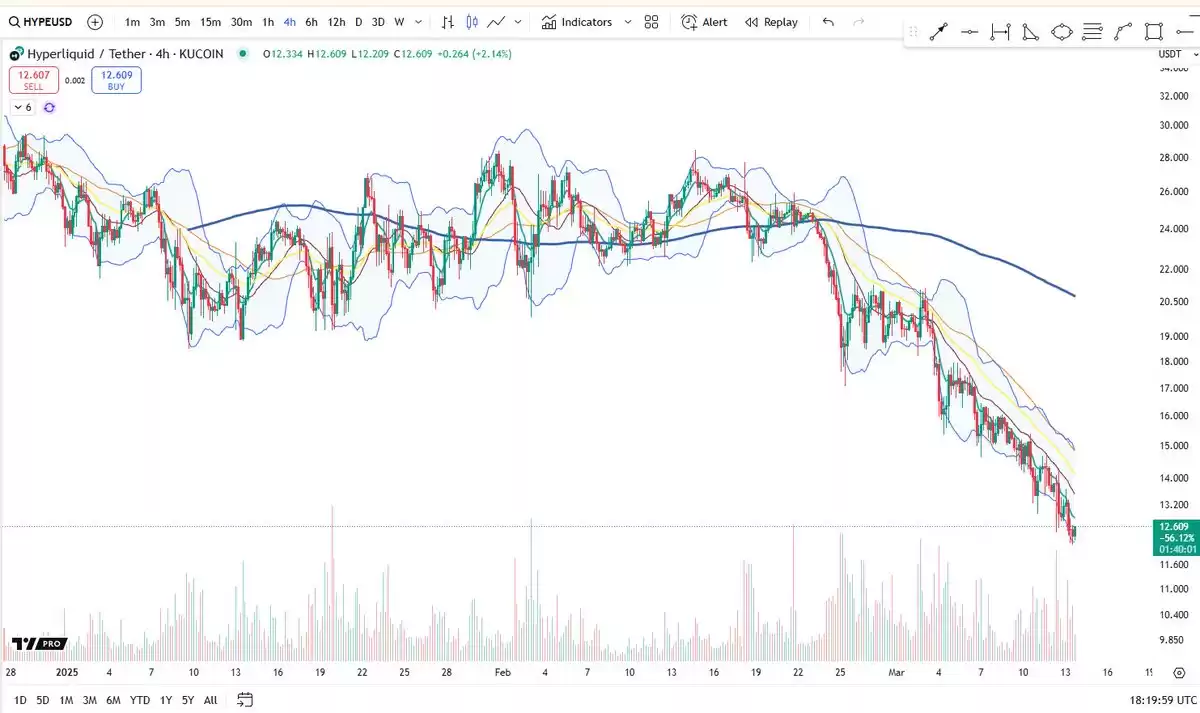
Task: Switch to 3m timeframe
Action: pos(157,21)
